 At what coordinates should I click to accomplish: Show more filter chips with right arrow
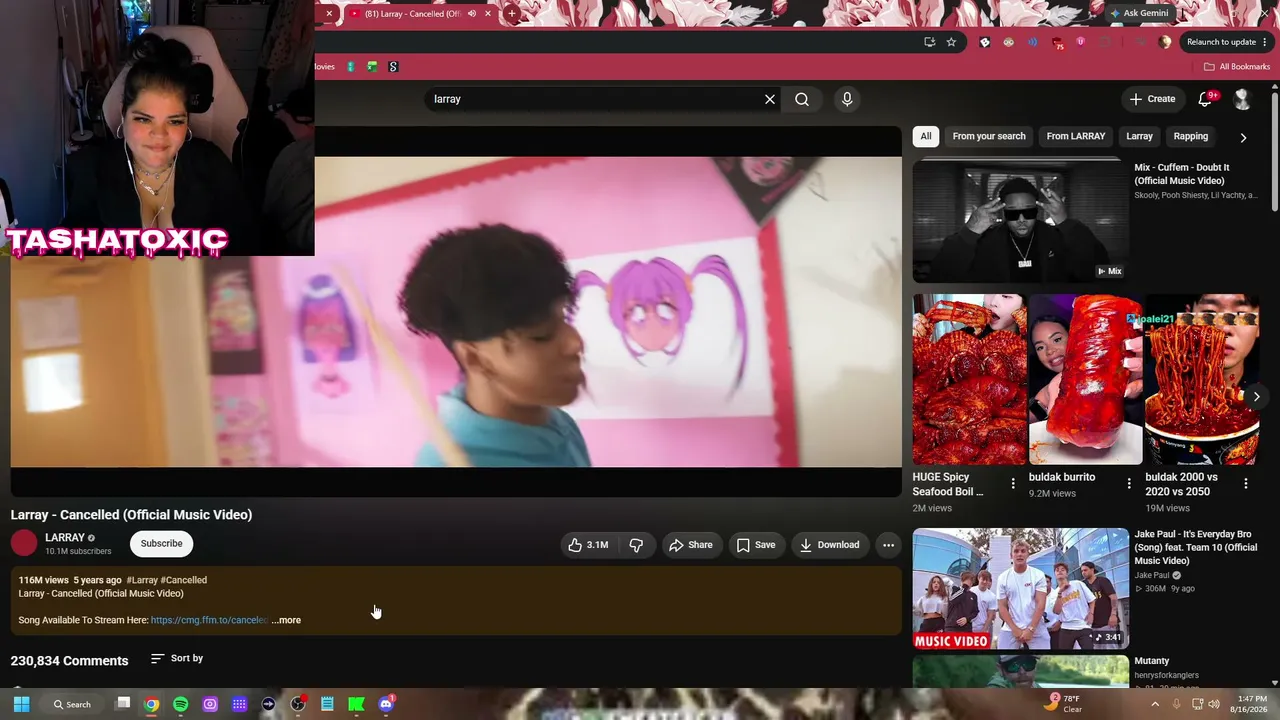1243,137
